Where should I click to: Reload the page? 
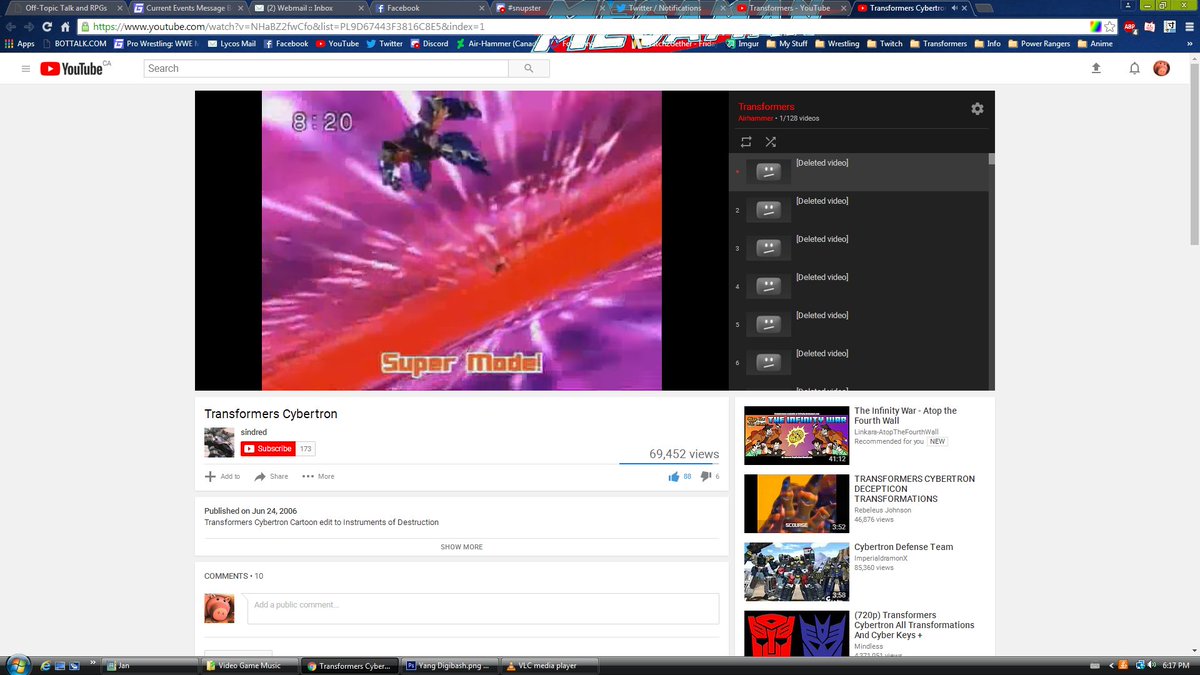pos(47,27)
